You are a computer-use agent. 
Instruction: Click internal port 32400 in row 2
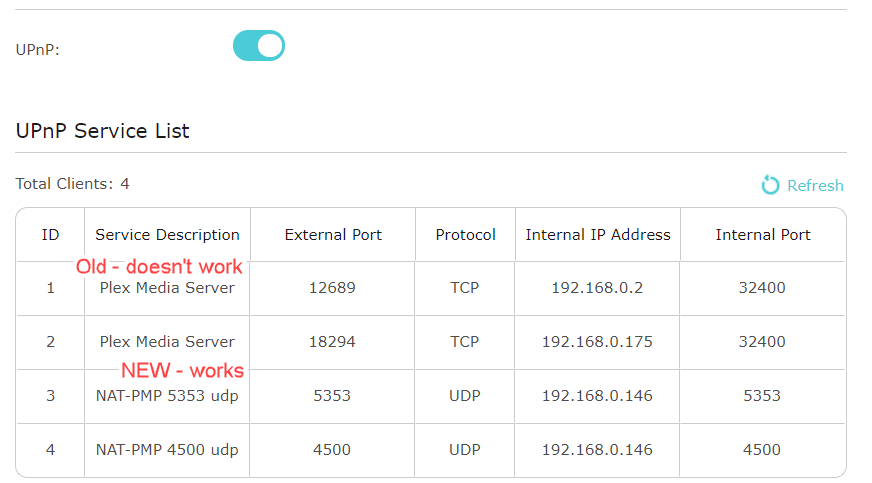[x=762, y=342]
